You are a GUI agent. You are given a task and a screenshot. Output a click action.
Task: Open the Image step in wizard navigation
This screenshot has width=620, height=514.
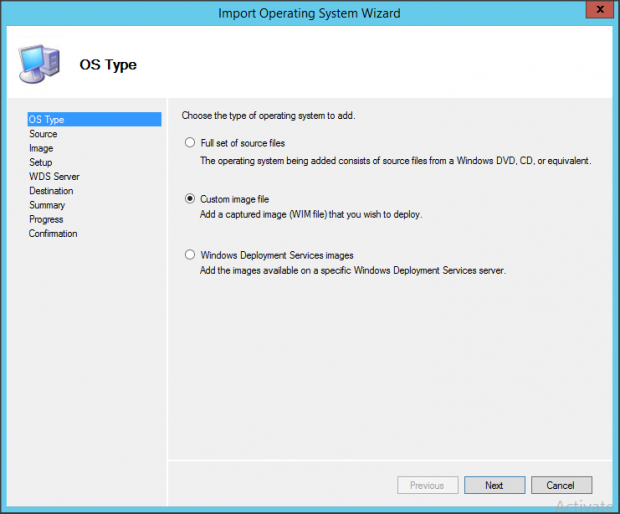[41, 148]
